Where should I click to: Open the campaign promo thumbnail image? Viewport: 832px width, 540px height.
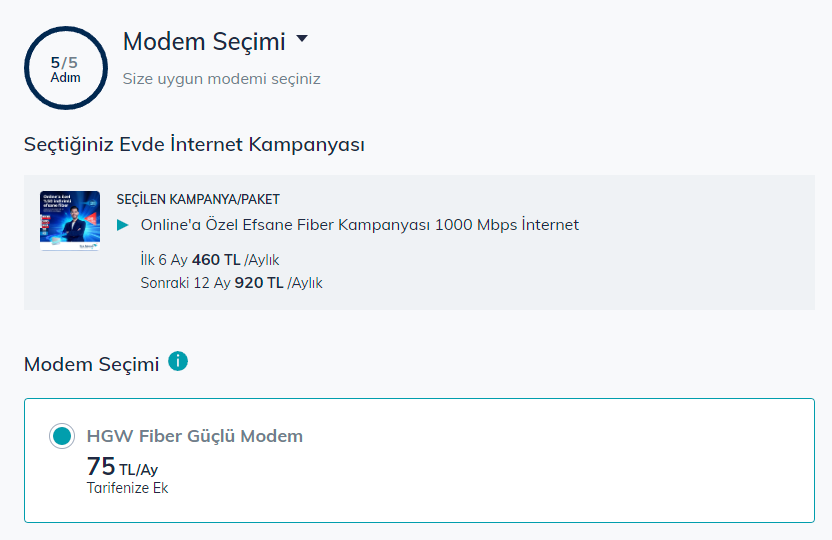70,220
